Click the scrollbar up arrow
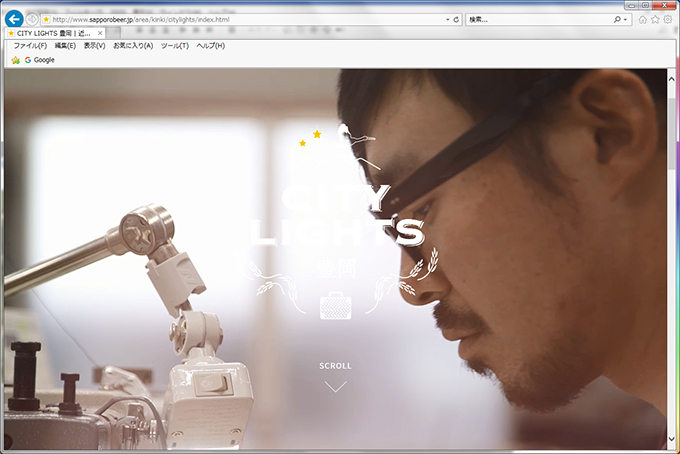The width and height of the screenshot is (680, 454). 671,79
